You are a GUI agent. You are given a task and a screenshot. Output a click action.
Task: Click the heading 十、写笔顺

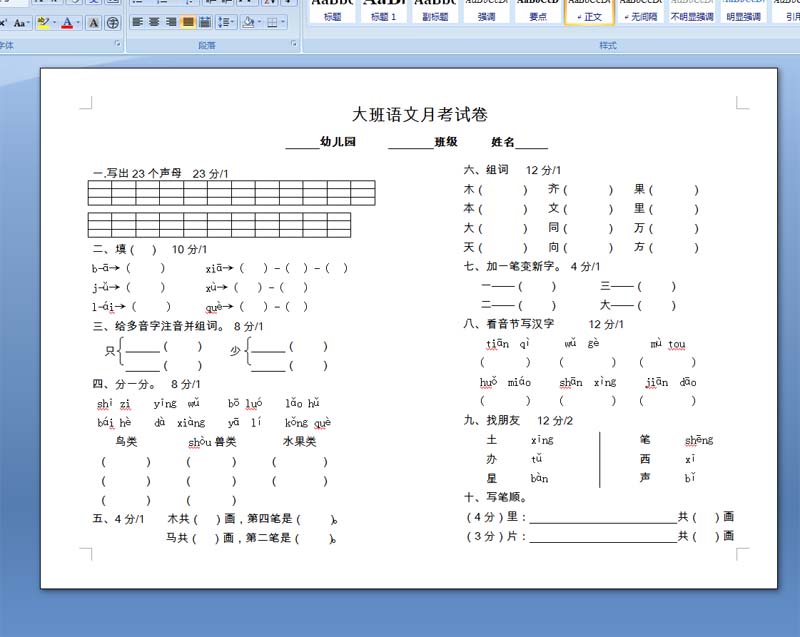click(x=495, y=497)
